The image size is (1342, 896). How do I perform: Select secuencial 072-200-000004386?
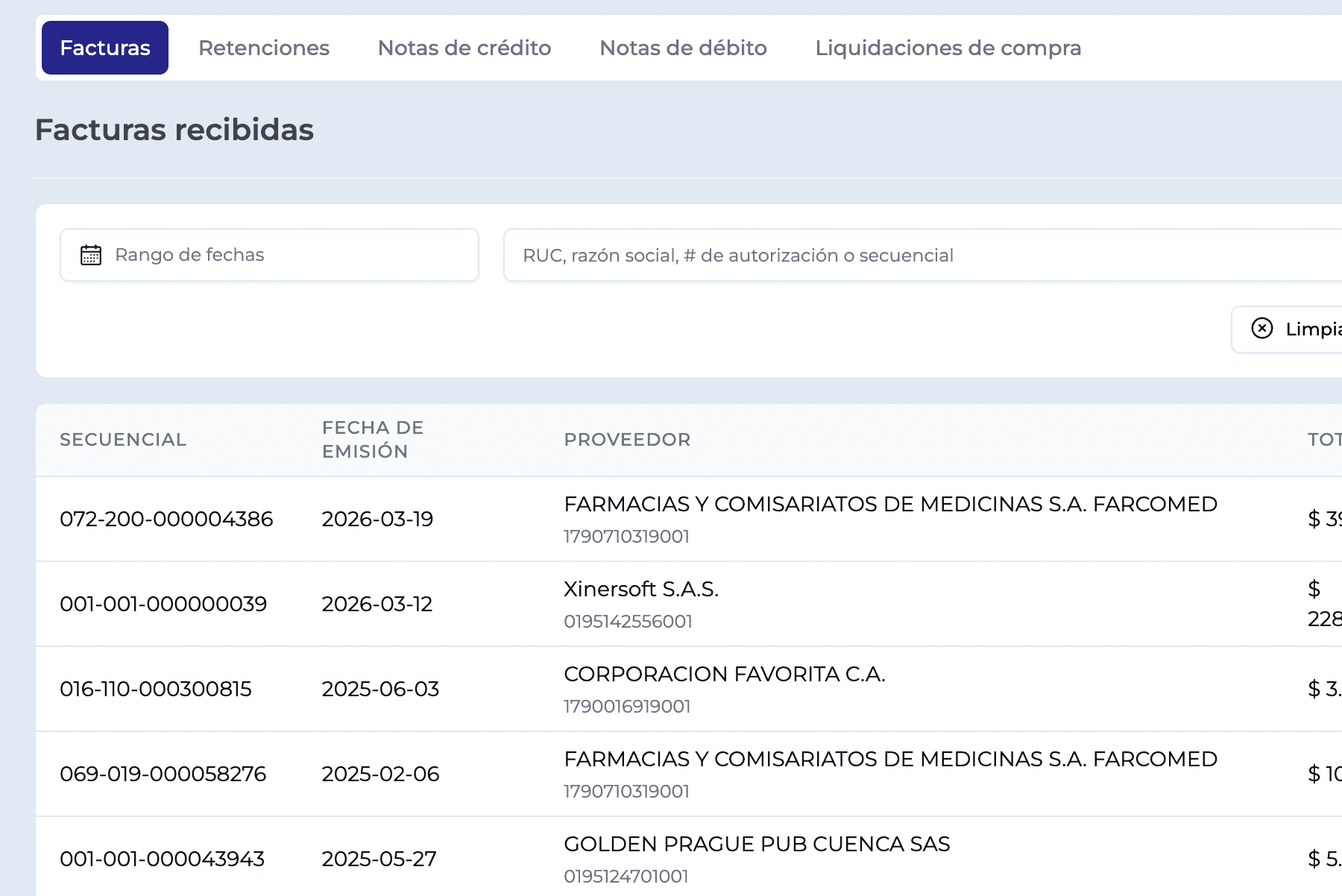coord(166,519)
